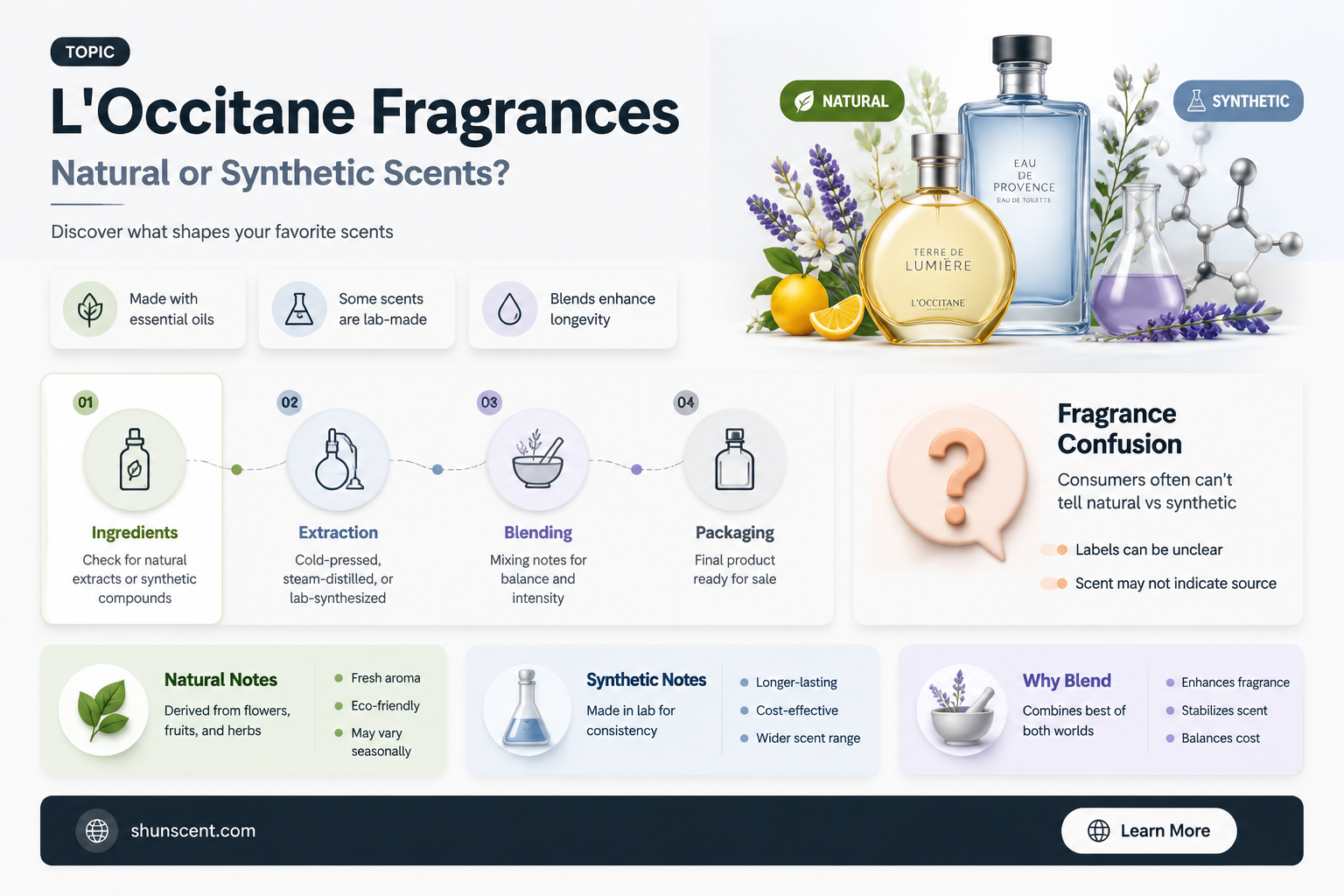
Task: Click 'Combines best of both worlds' text
Action: tap(1074, 720)
